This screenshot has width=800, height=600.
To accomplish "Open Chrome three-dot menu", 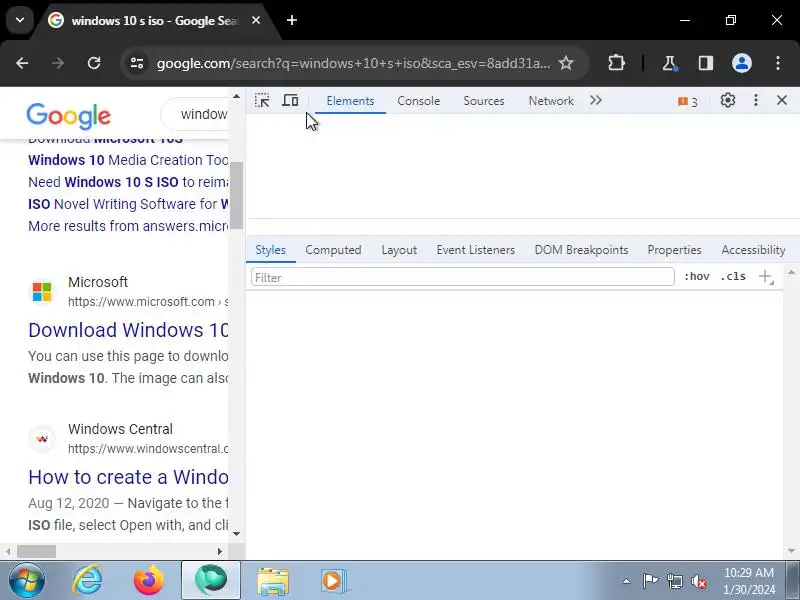I will click(778, 63).
